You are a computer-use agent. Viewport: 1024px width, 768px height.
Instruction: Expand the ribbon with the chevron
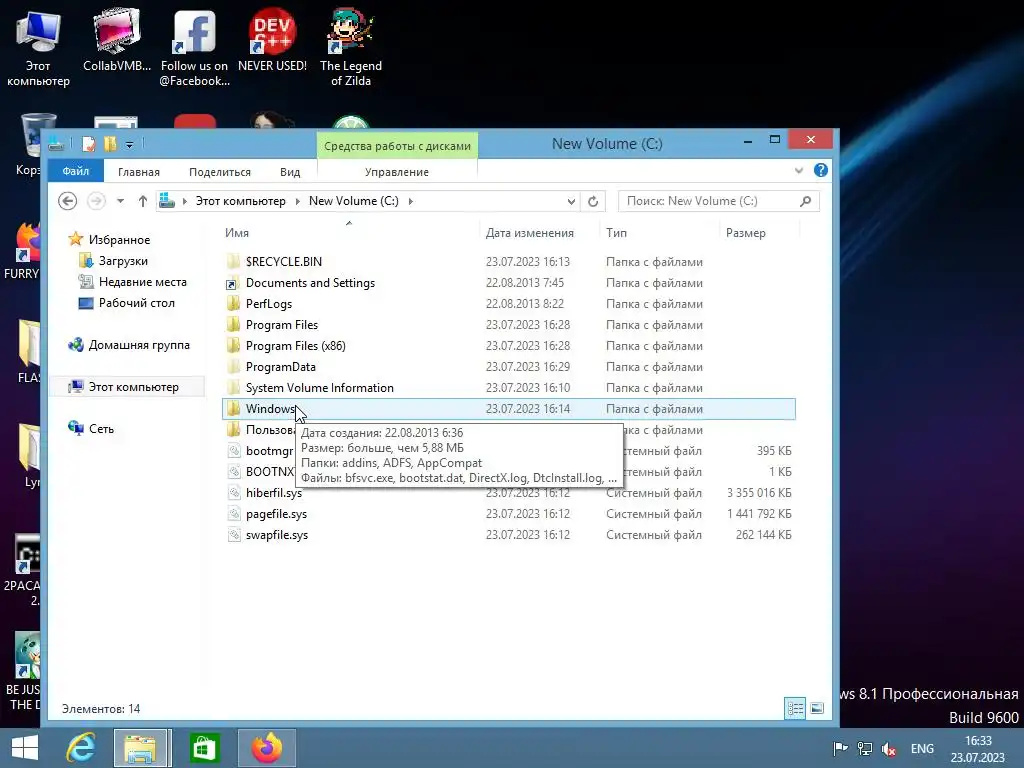pyautogui.click(x=799, y=170)
